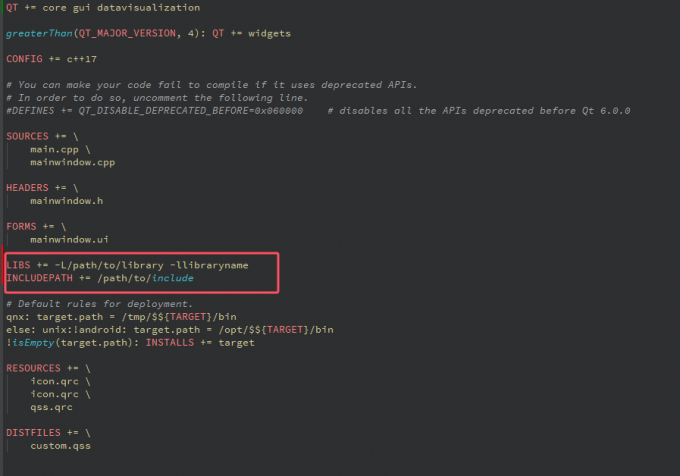Click the LIBS keyword
This screenshot has width=680, height=476.
(x=19, y=265)
